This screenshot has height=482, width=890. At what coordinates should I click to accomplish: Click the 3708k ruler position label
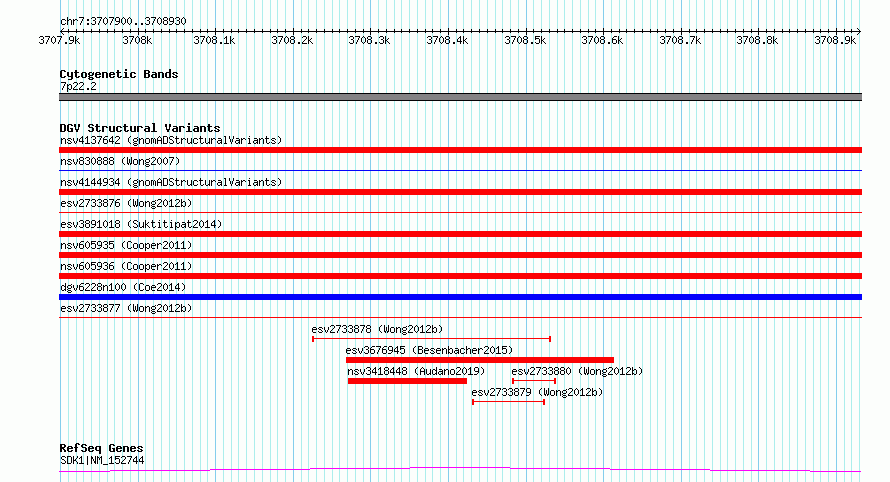tap(137, 40)
